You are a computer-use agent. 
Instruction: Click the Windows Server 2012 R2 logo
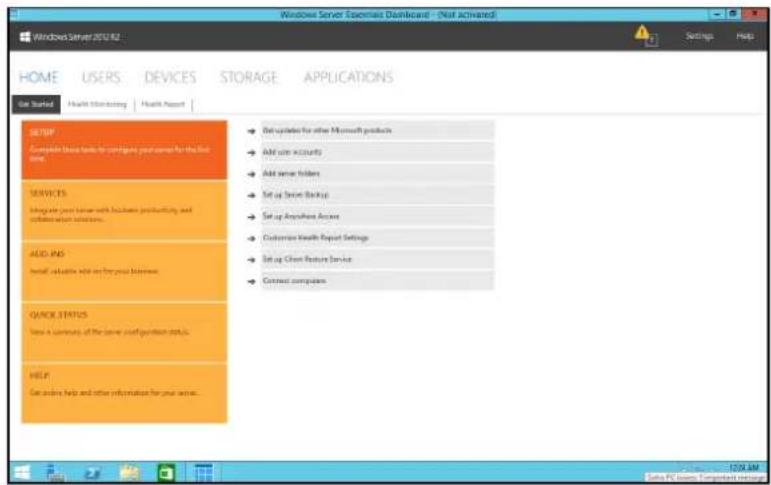(69, 37)
